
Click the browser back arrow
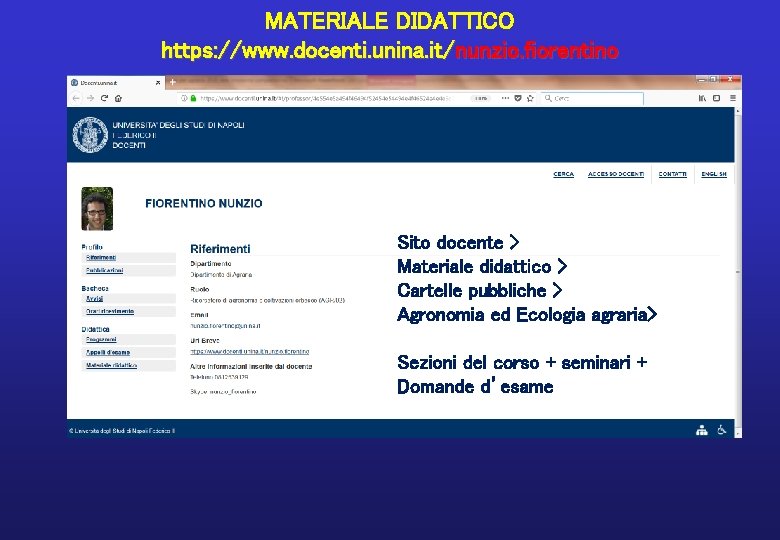pos(76,98)
